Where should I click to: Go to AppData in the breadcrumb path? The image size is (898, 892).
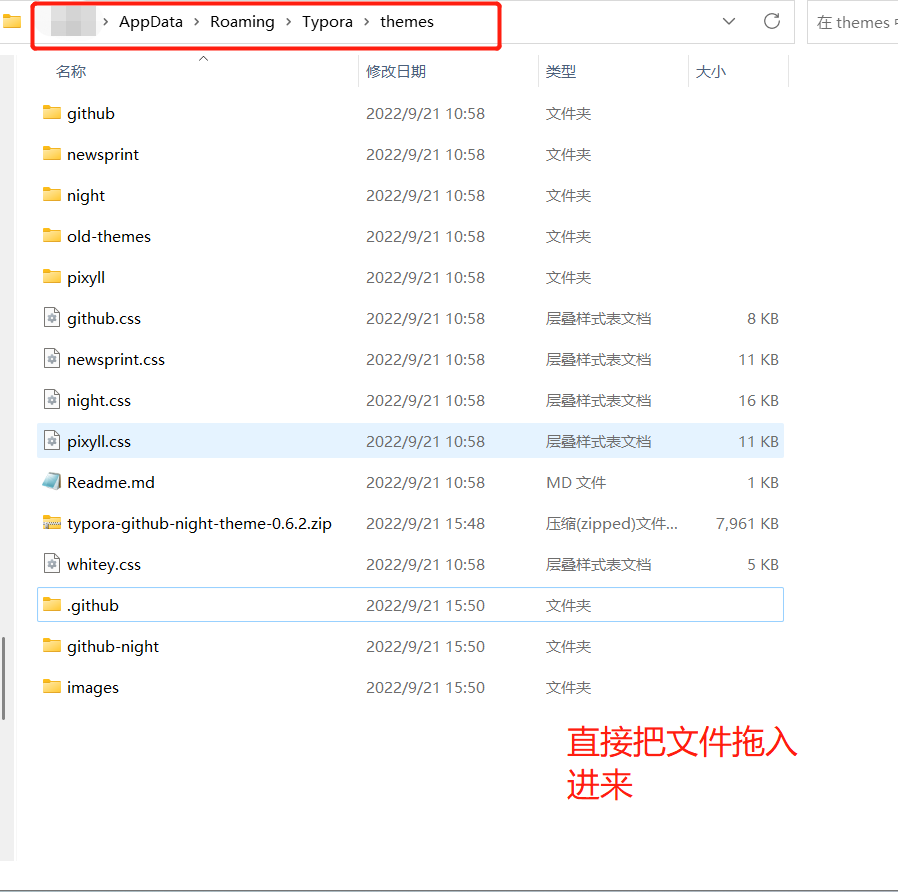[x=151, y=22]
